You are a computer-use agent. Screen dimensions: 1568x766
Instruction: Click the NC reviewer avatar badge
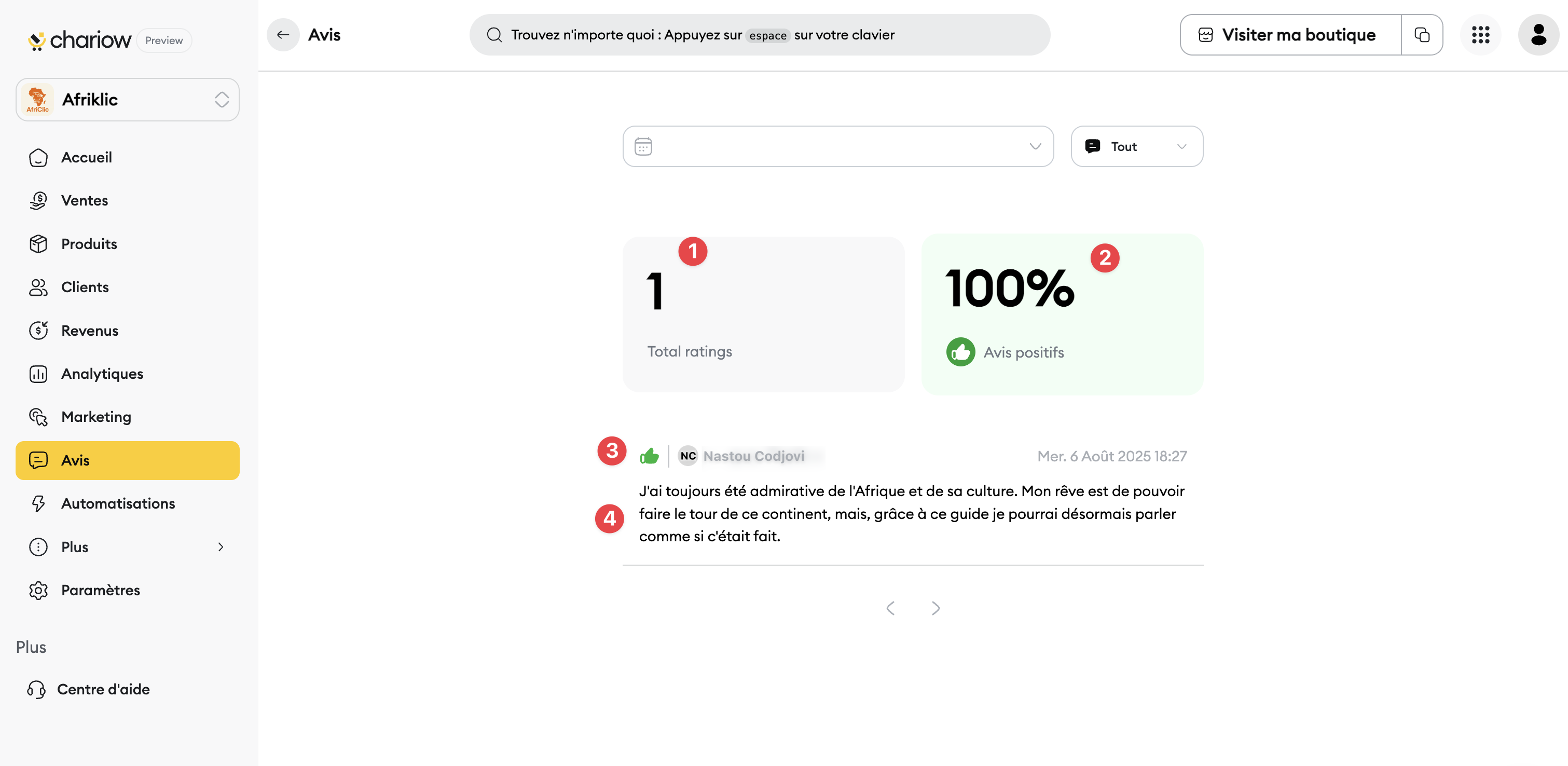click(688, 456)
